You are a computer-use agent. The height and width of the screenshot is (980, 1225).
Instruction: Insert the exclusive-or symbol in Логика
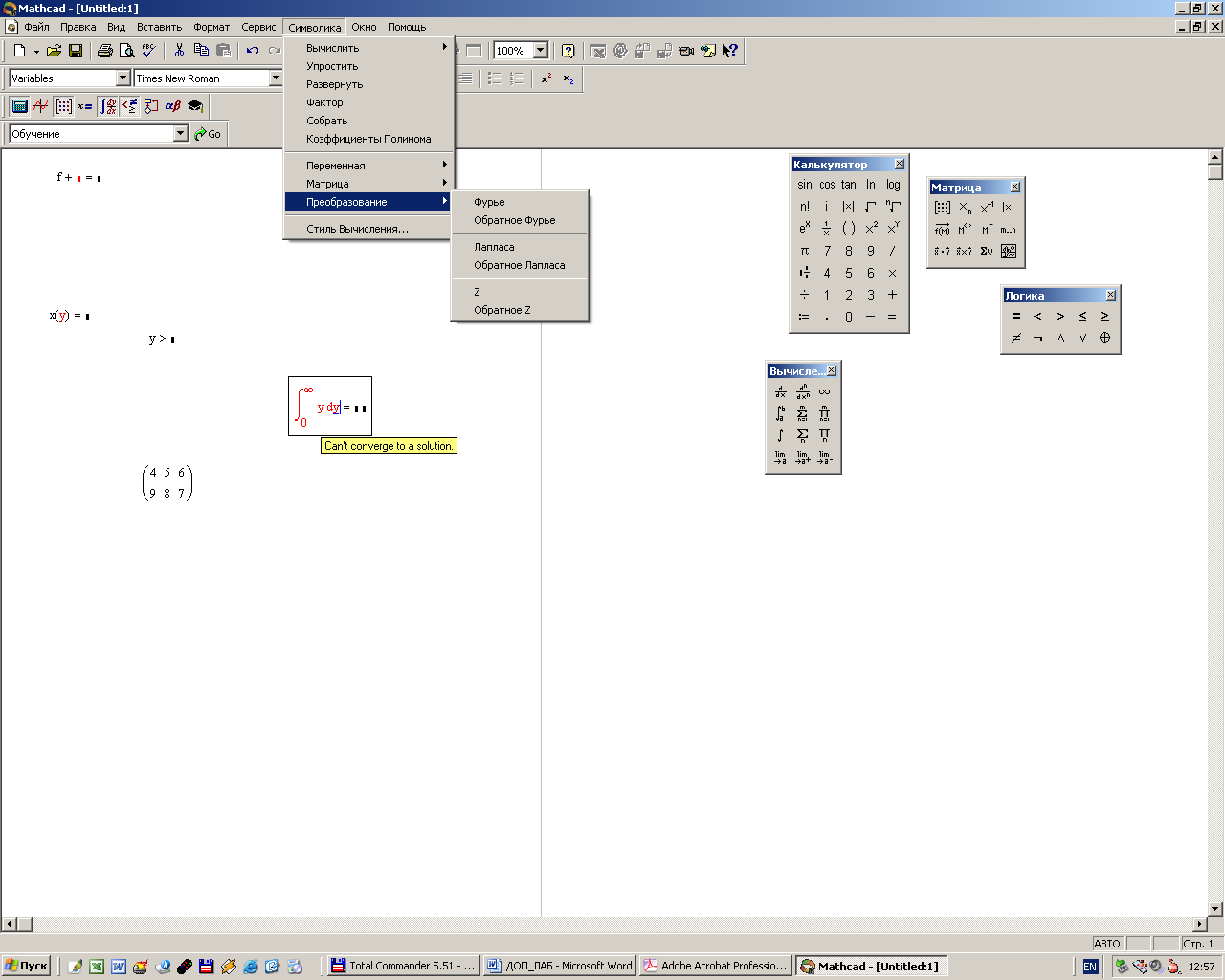[1104, 338]
